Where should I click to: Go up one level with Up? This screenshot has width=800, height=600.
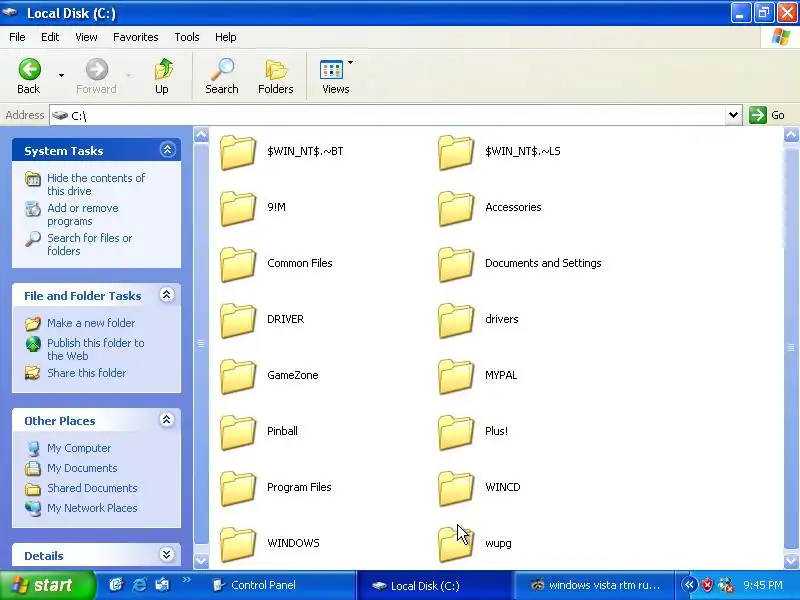tap(162, 77)
